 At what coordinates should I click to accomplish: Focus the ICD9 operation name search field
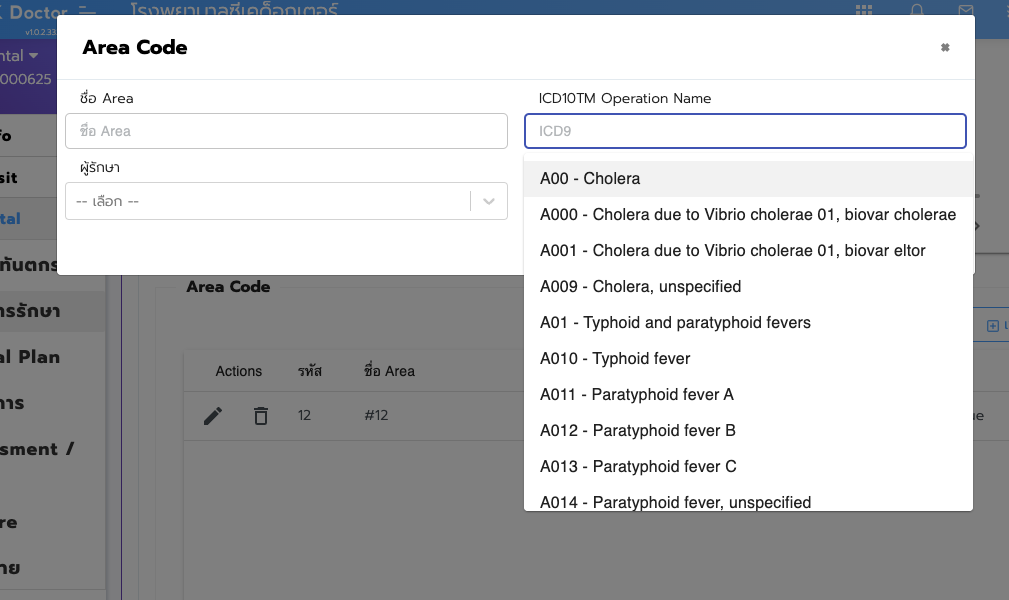(x=745, y=131)
